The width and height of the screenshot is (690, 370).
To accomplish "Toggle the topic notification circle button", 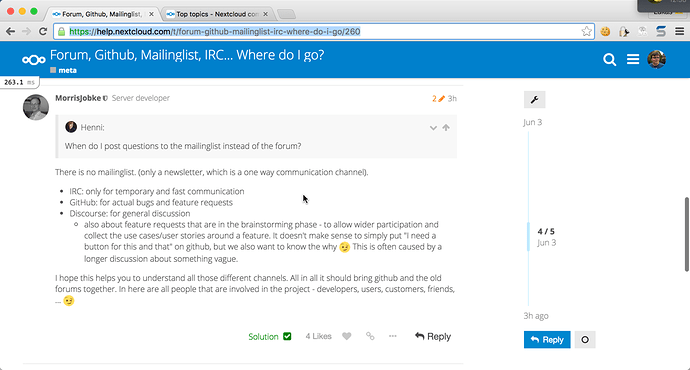I will [x=585, y=340].
